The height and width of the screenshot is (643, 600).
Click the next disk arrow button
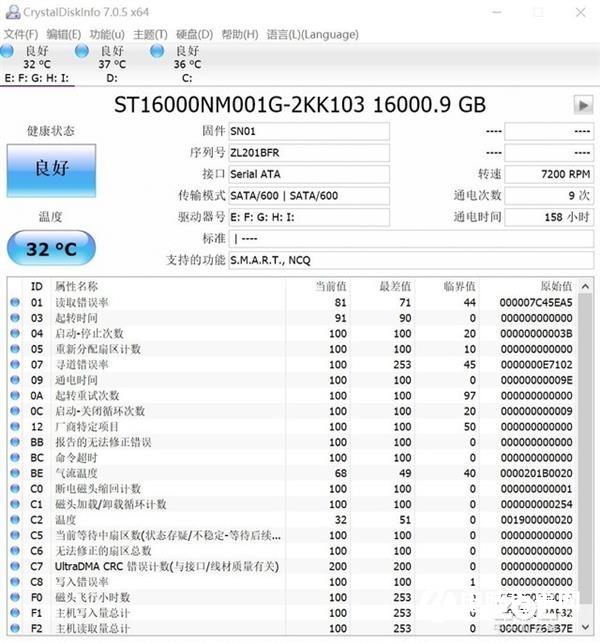coord(583,105)
